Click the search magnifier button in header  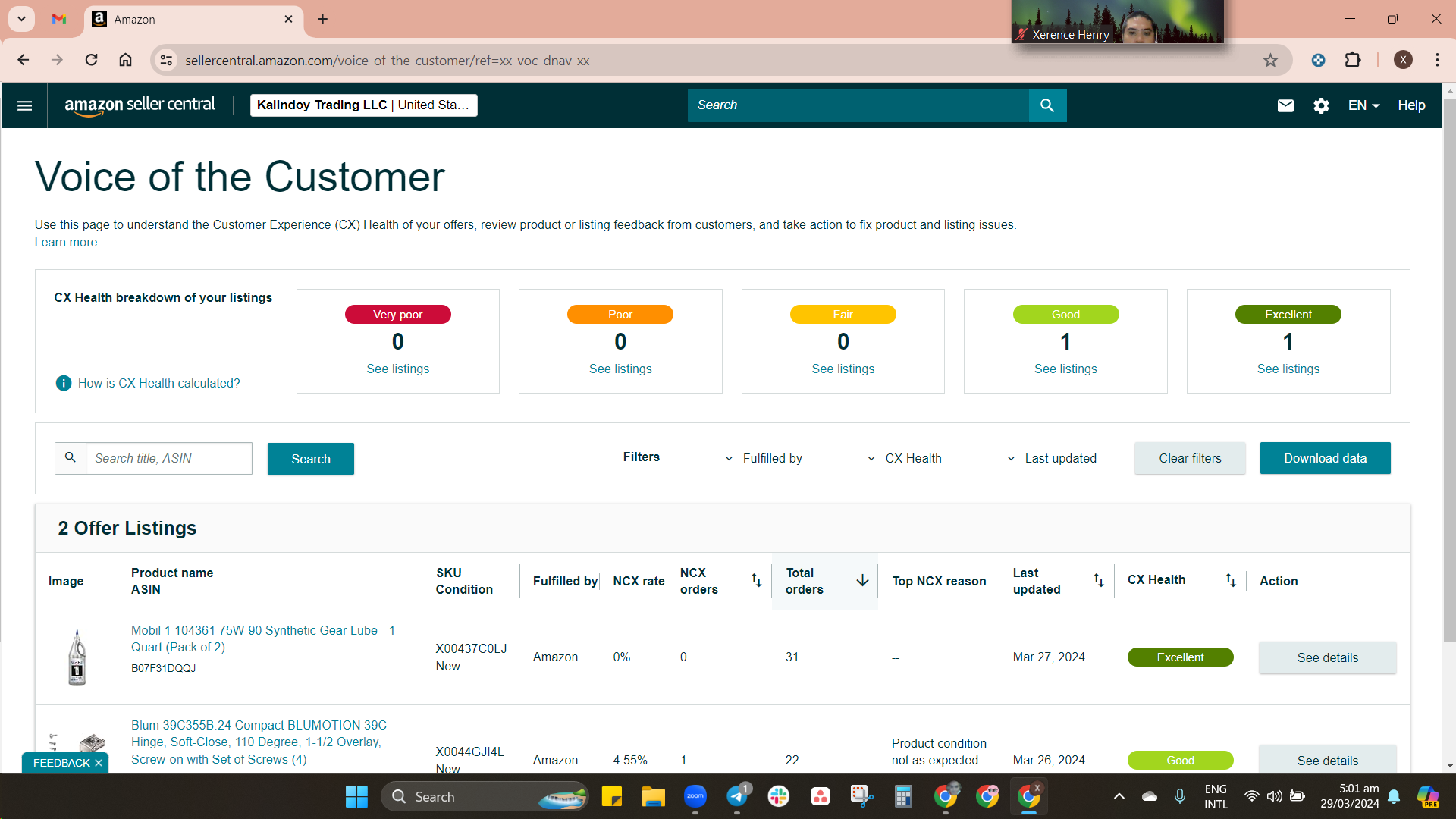(x=1047, y=105)
